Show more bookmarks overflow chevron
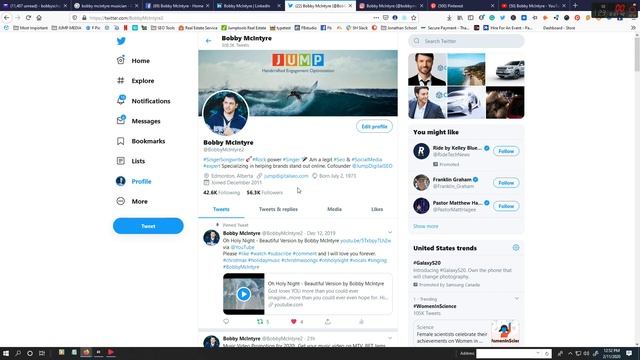The width and height of the screenshot is (640, 360). [633, 28]
